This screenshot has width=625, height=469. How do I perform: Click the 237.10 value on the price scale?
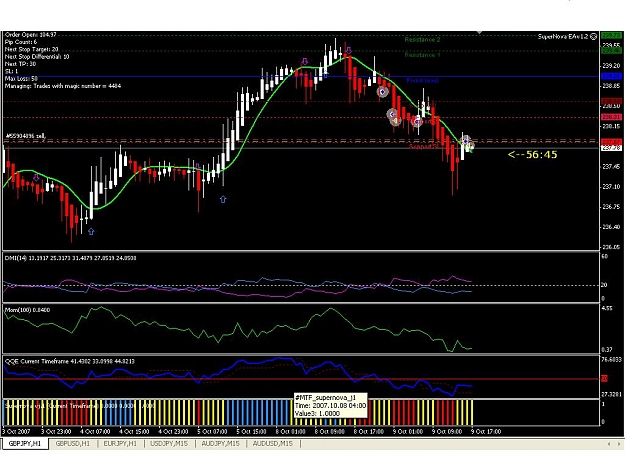point(611,186)
